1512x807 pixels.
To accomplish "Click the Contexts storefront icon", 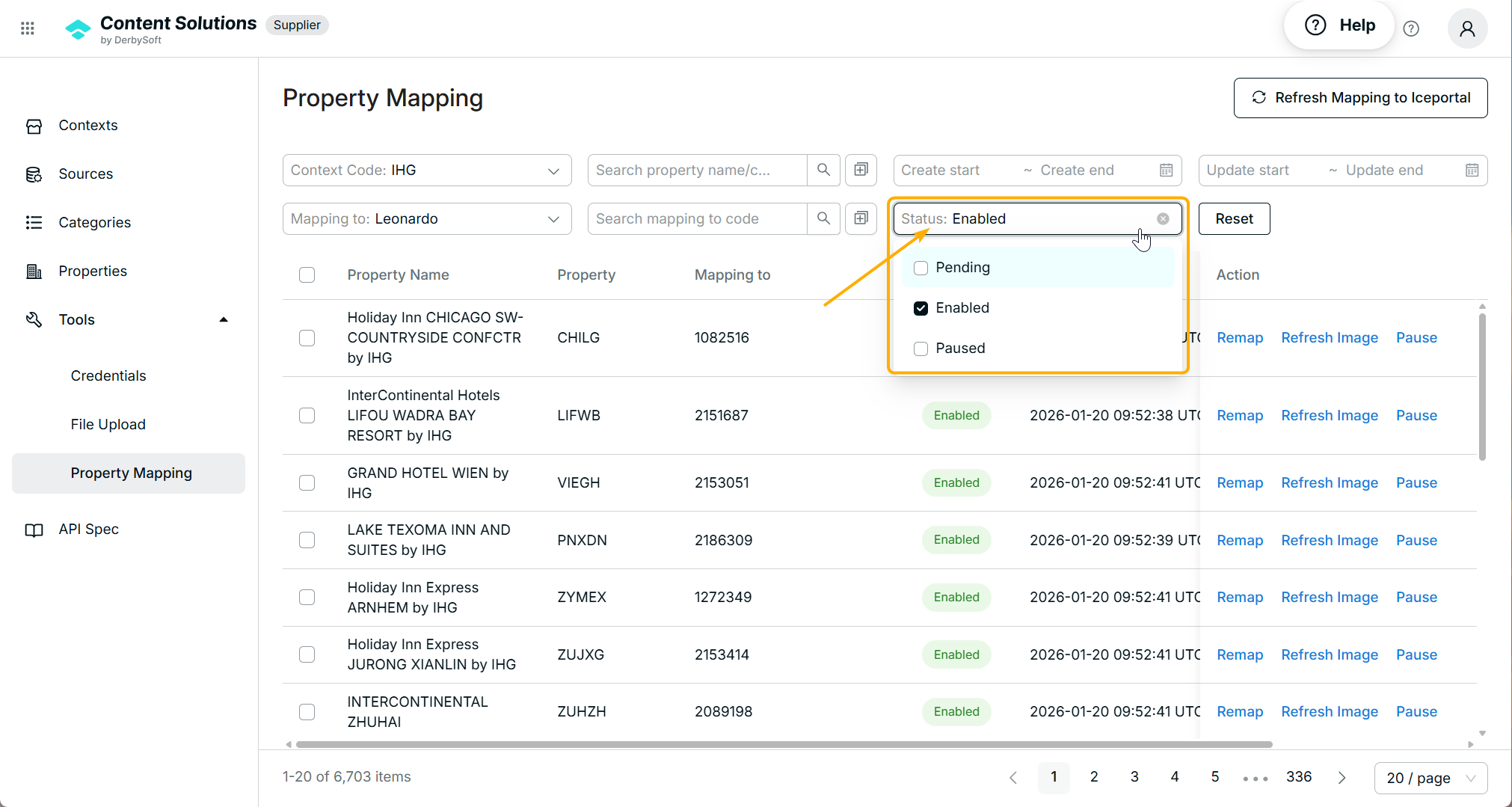I will [34, 126].
